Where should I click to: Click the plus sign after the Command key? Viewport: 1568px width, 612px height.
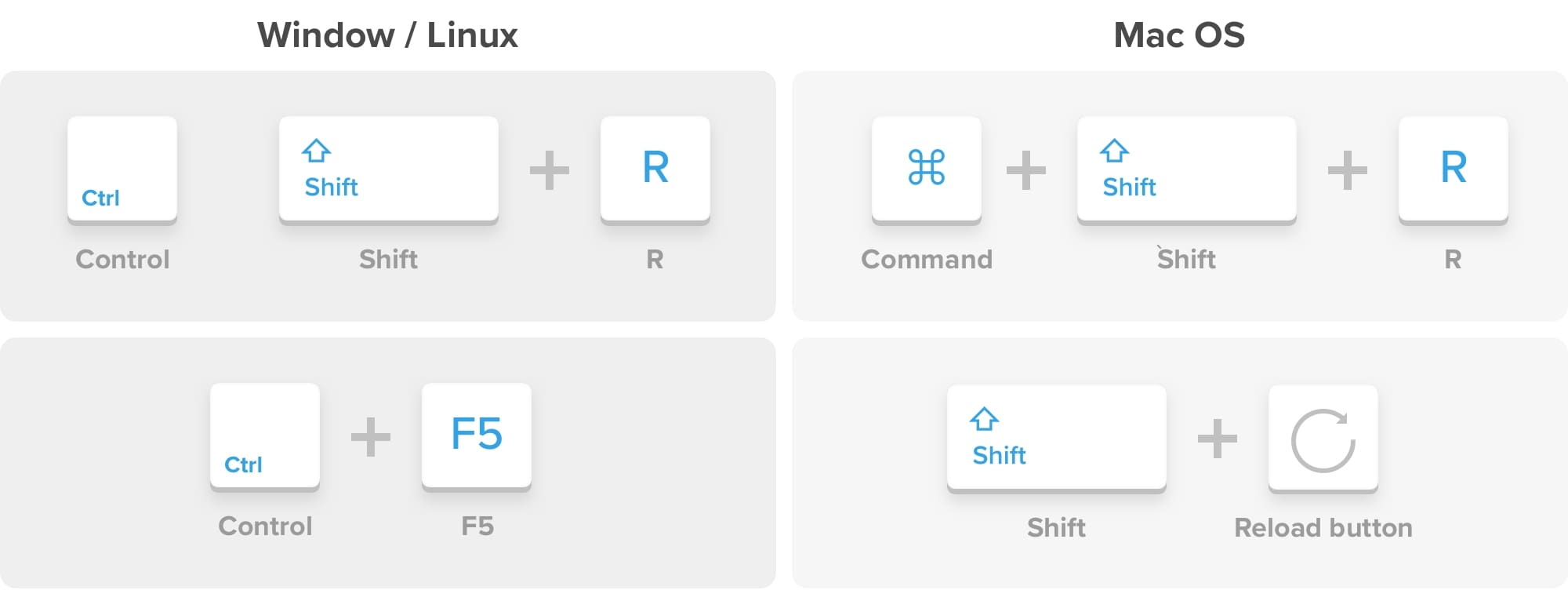pyautogui.click(x=1025, y=170)
